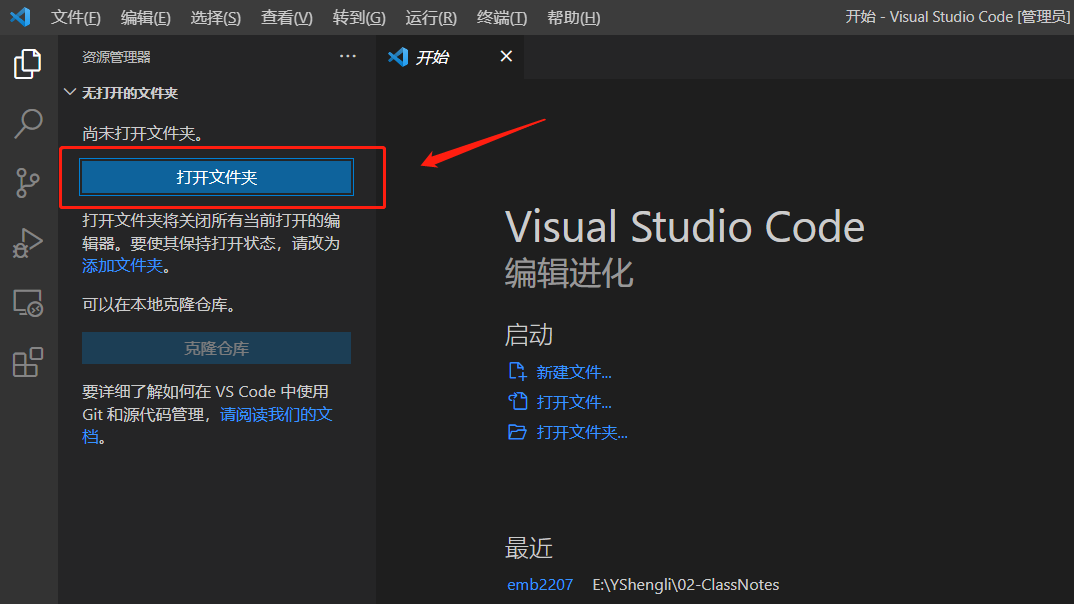Click the 尚未打开文件夹。 message text

pos(142,134)
